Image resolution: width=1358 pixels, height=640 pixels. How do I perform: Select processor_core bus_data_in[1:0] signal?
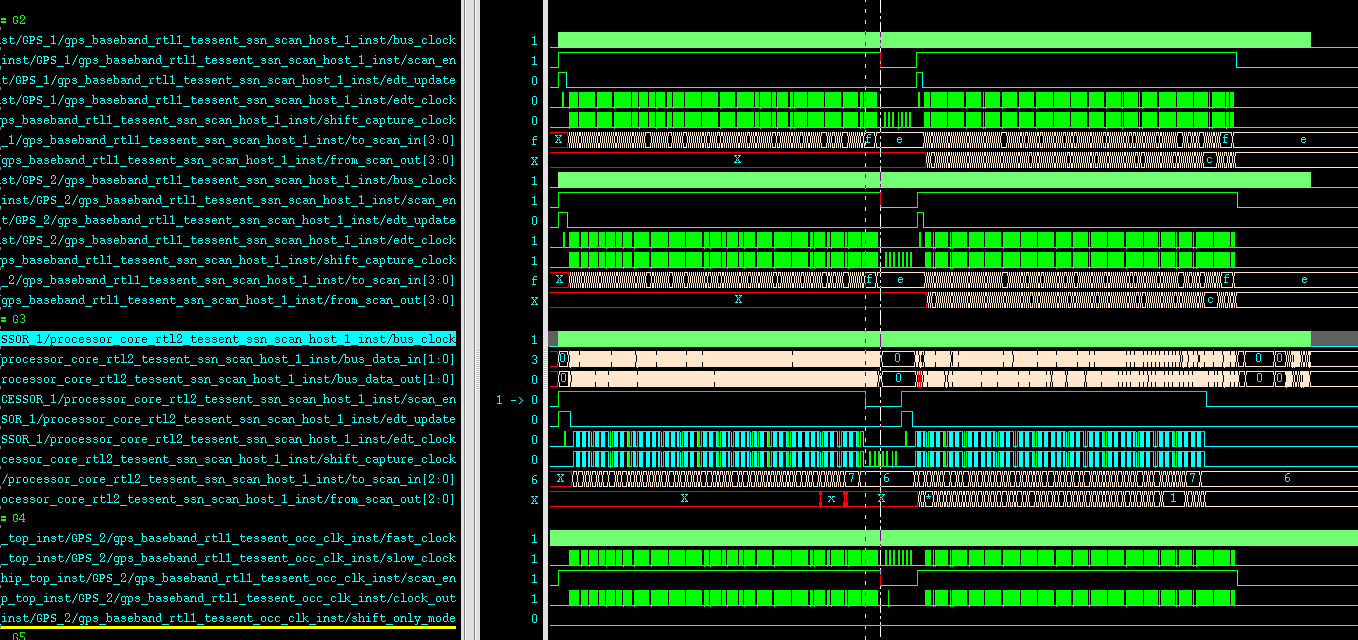[x=228, y=359]
